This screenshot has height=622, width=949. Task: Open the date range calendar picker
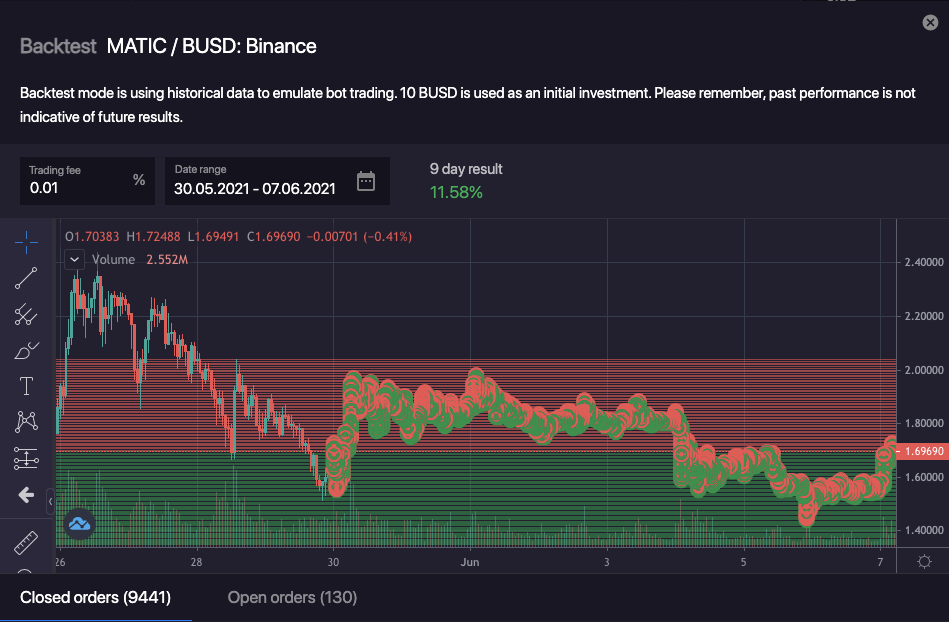[366, 181]
